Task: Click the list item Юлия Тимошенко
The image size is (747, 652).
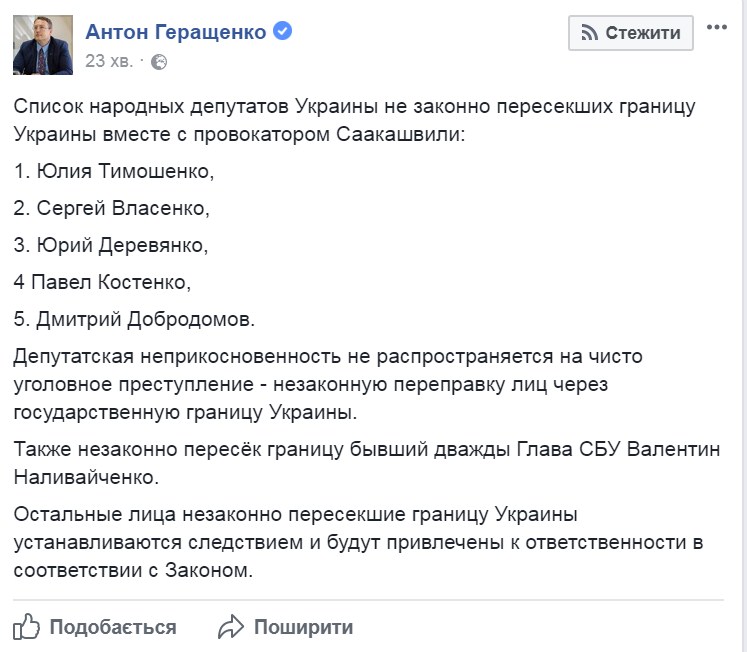Action: pos(114,171)
